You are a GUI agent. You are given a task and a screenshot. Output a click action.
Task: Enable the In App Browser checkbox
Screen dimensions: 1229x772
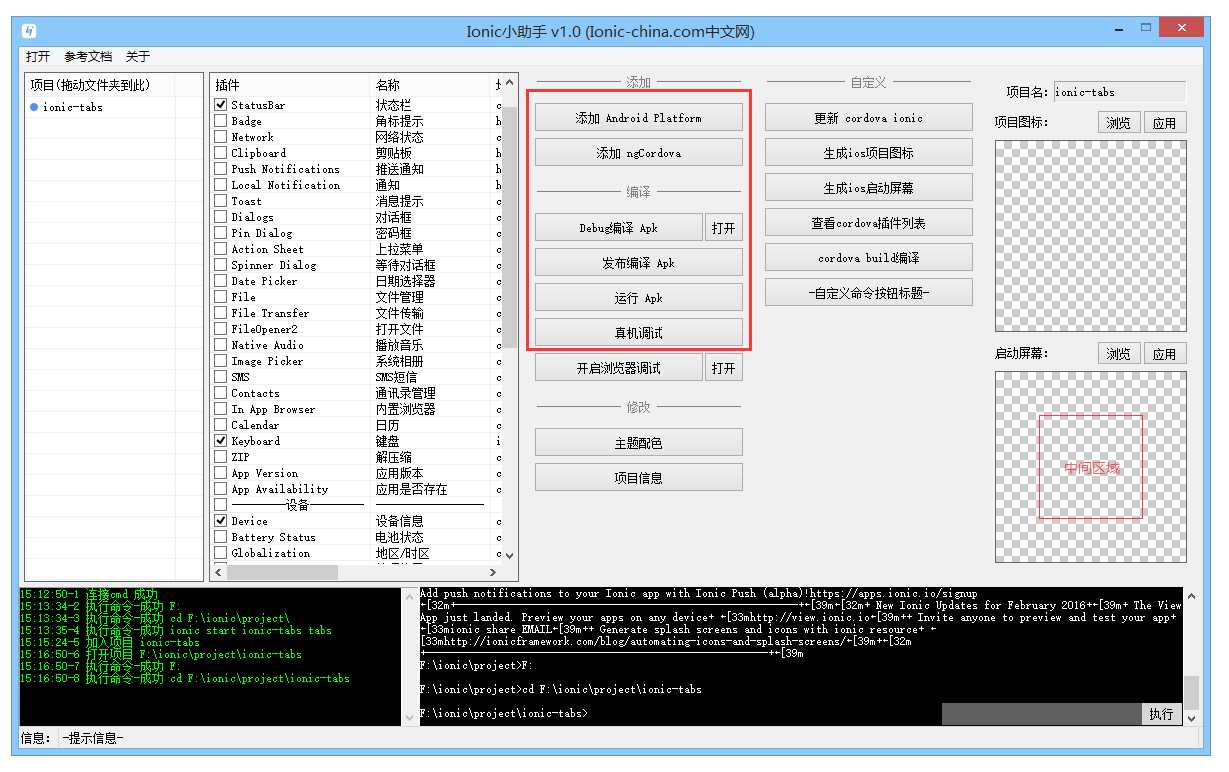221,409
